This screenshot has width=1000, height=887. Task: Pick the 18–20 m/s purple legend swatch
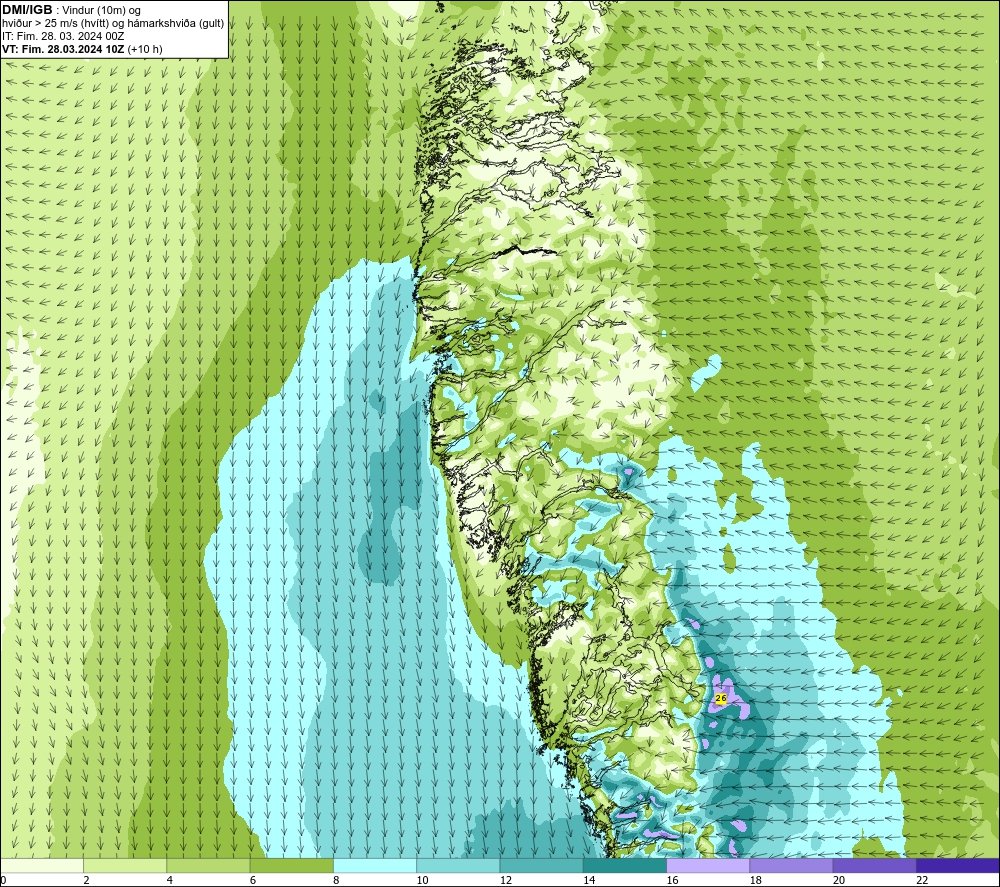(x=791, y=865)
